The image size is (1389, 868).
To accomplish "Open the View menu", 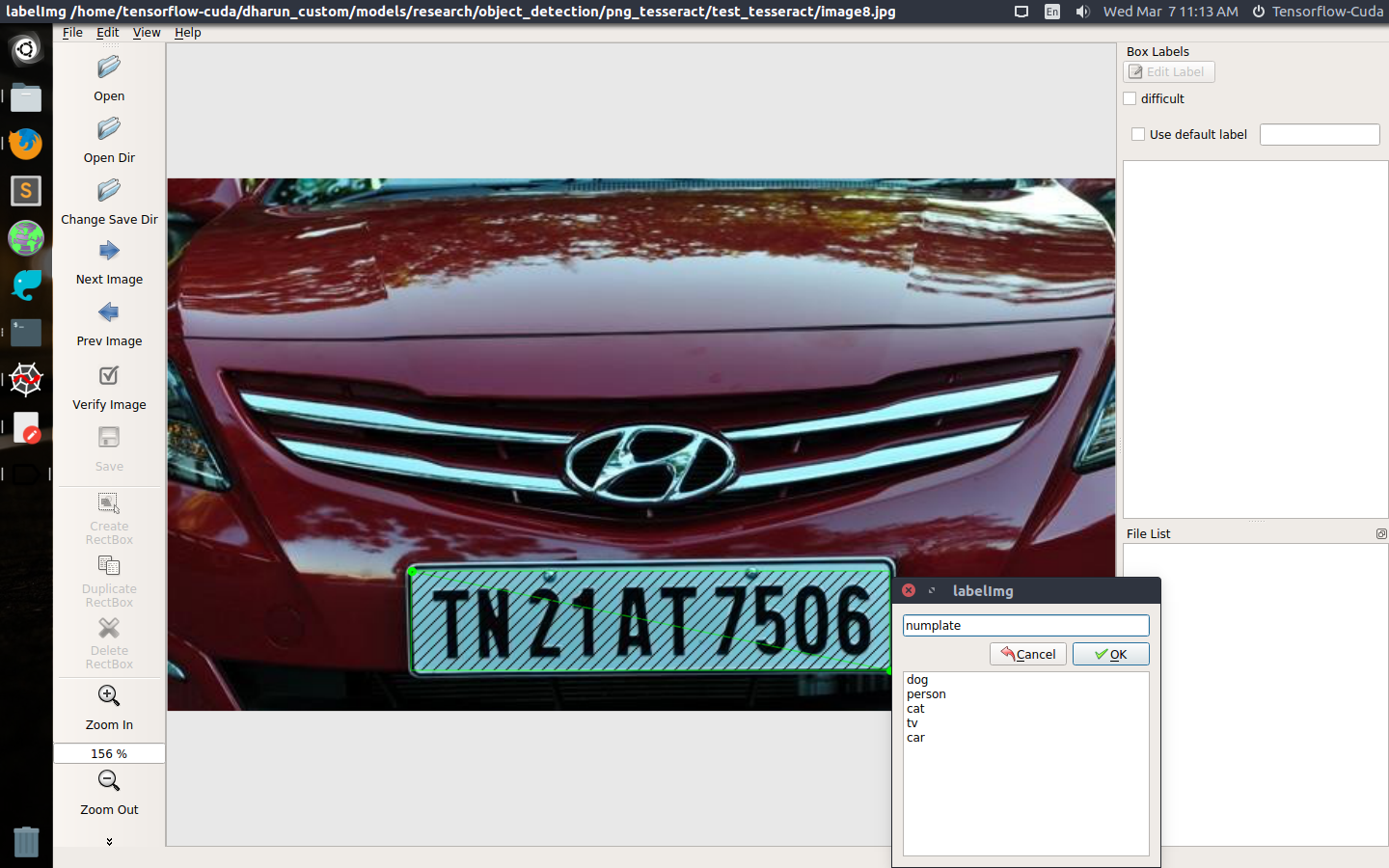I will click(x=147, y=32).
